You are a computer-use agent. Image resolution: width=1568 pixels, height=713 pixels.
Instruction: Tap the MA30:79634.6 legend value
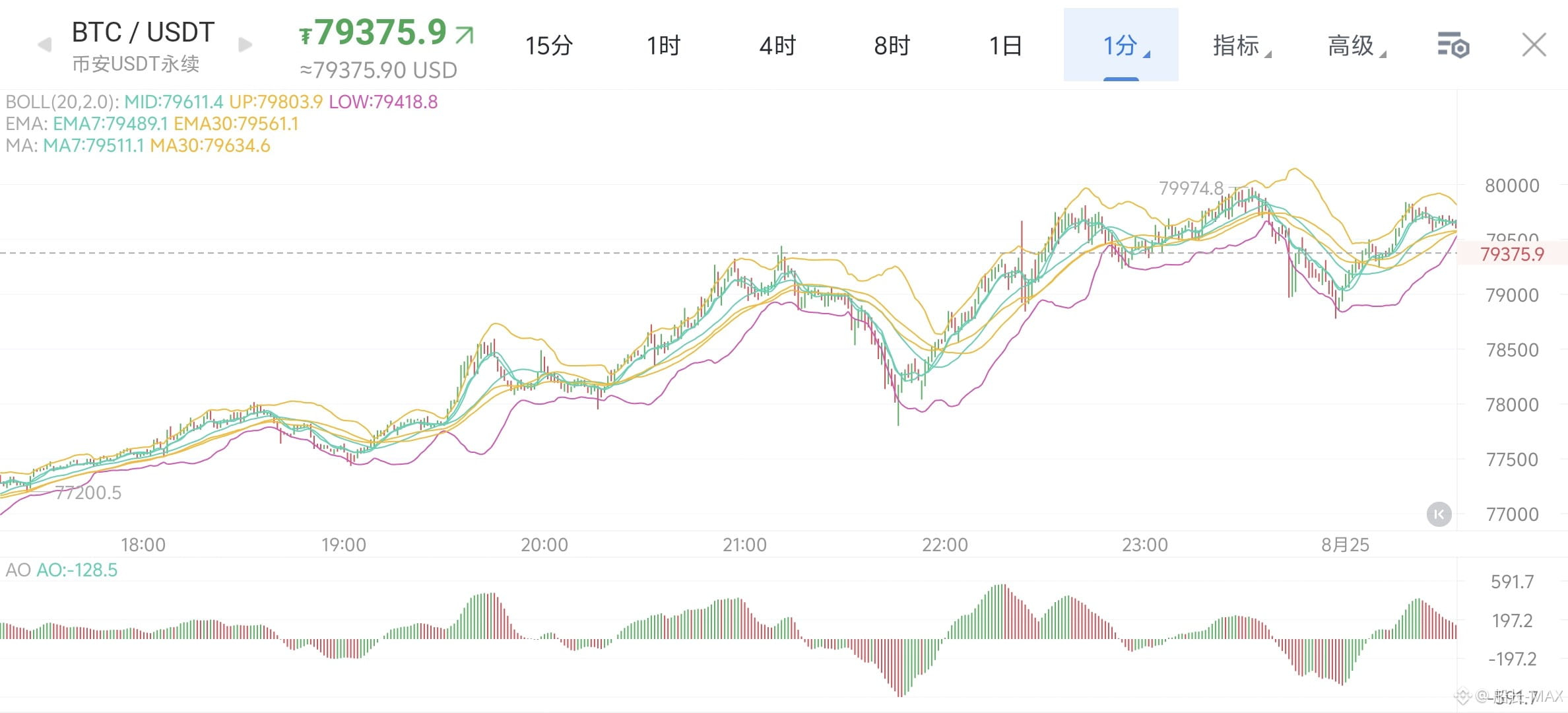pos(210,145)
